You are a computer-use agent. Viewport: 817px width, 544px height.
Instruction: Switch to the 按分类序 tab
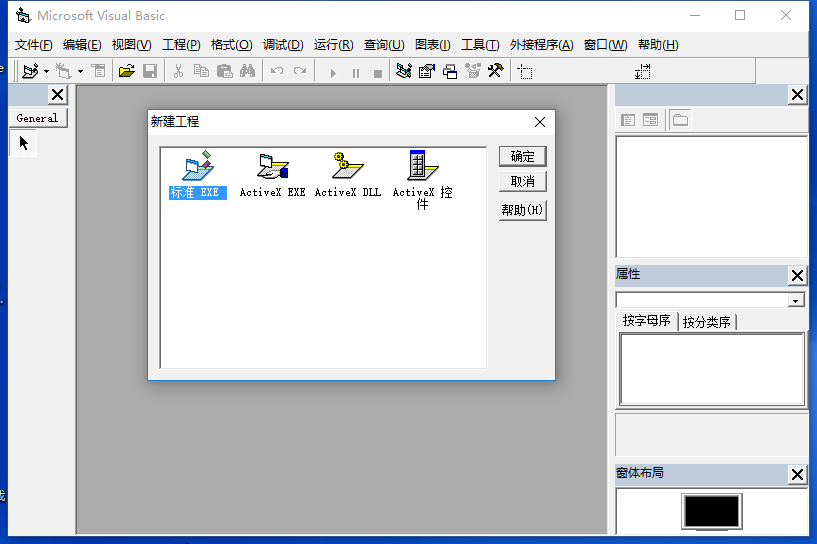pos(707,322)
